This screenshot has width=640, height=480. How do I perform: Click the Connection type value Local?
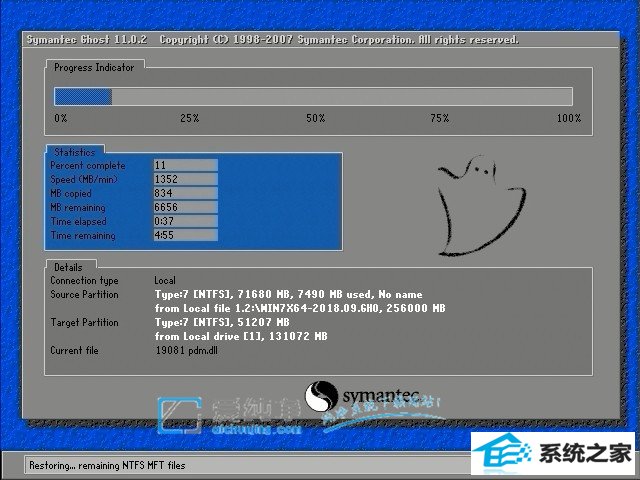(x=165, y=280)
